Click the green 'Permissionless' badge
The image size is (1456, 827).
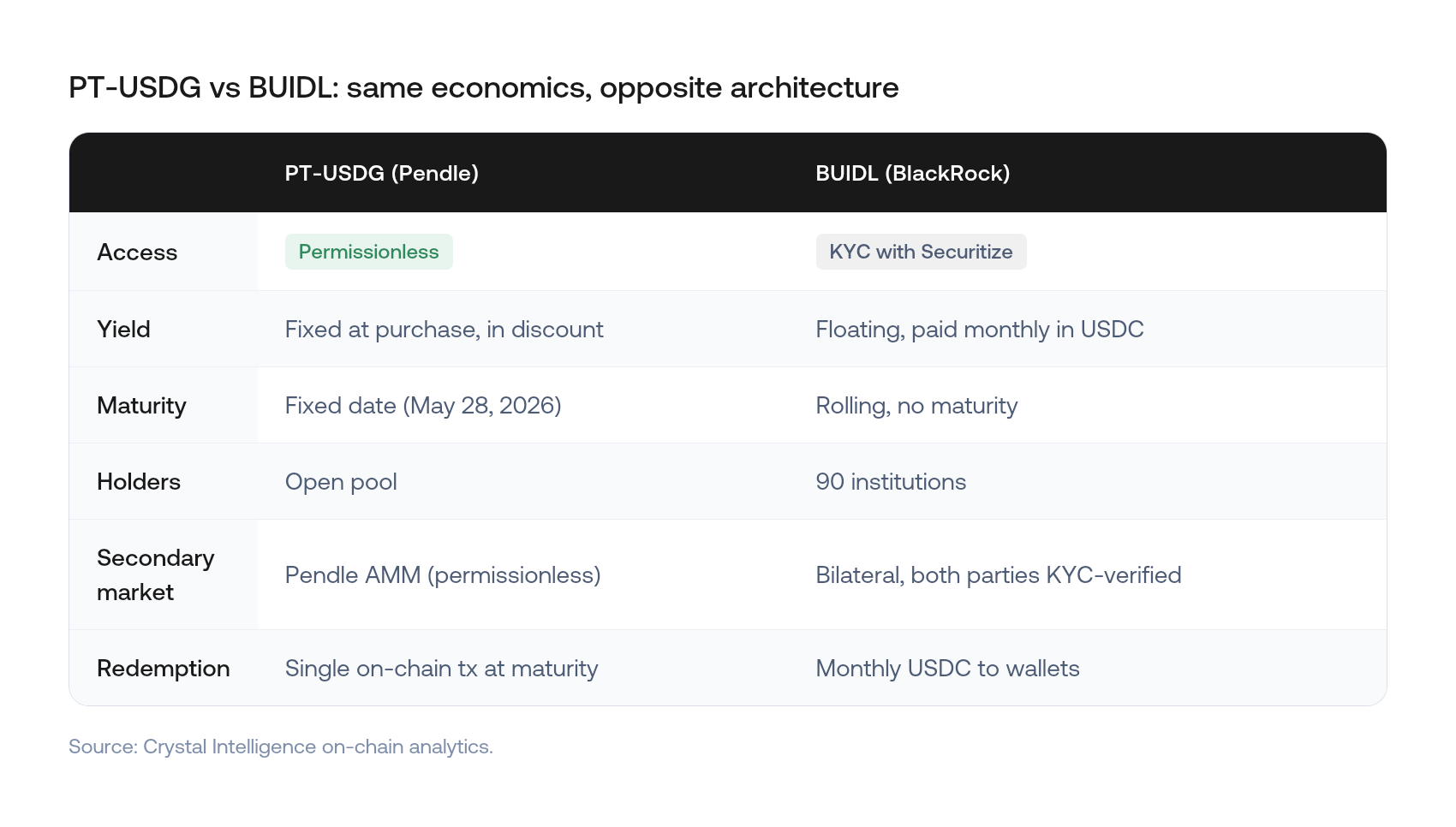point(369,252)
